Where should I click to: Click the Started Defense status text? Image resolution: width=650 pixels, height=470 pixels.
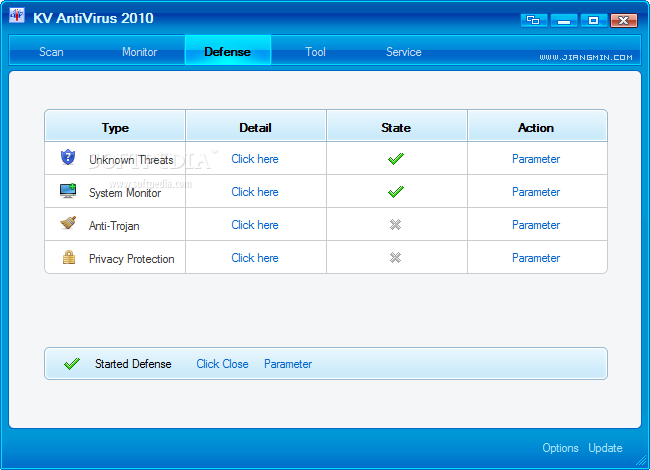[x=133, y=364]
